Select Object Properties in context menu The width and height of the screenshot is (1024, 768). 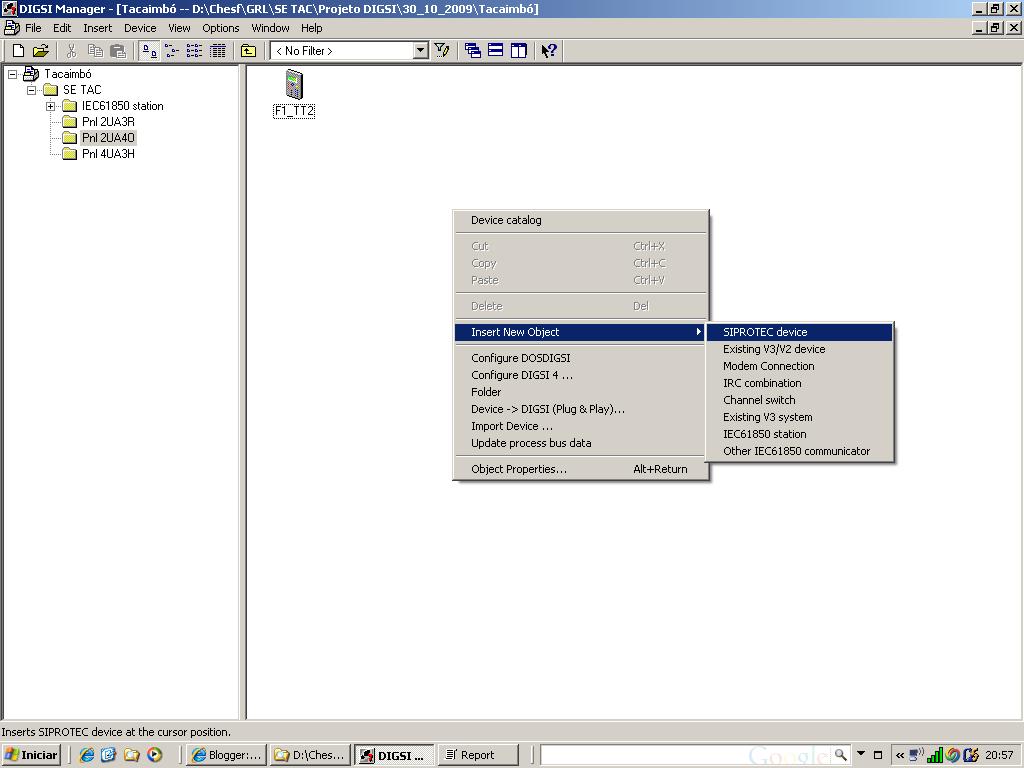tap(518, 469)
